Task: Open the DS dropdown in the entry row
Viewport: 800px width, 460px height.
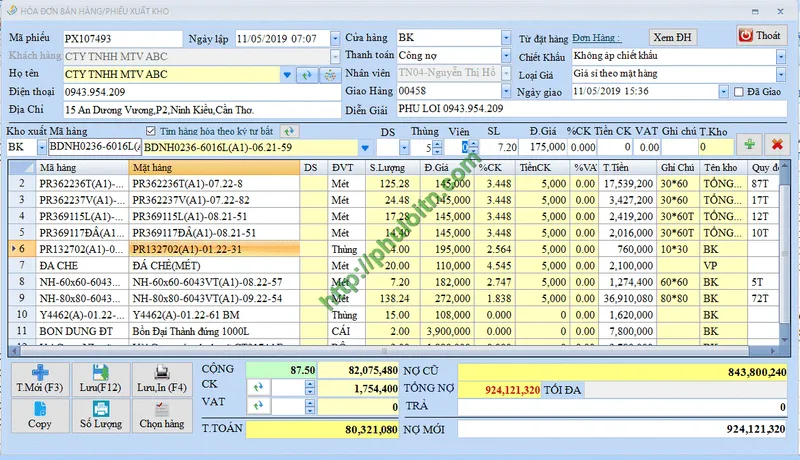Action: click(x=404, y=148)
